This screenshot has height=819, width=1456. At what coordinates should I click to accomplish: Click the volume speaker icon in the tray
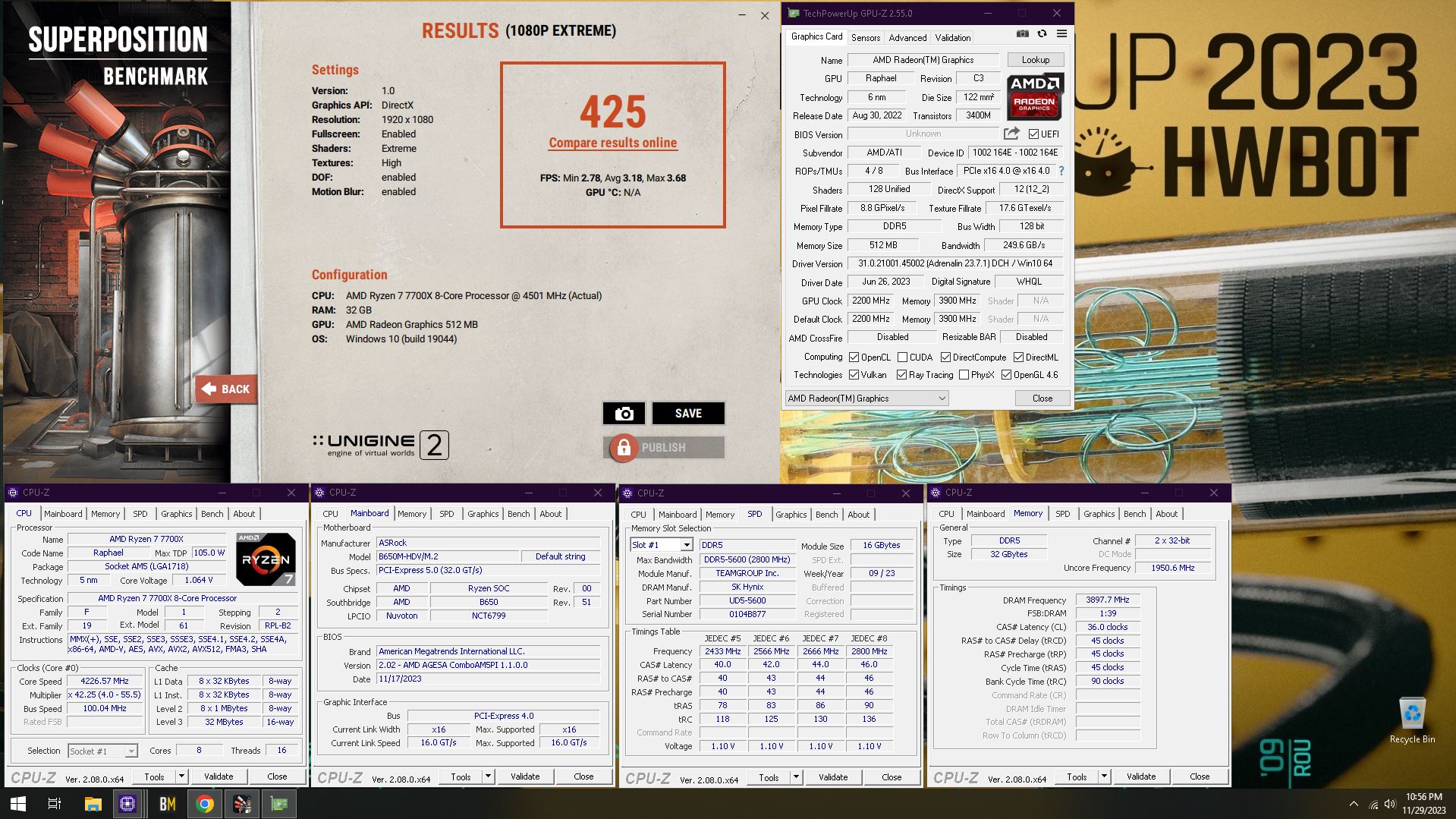point(1390,804)
